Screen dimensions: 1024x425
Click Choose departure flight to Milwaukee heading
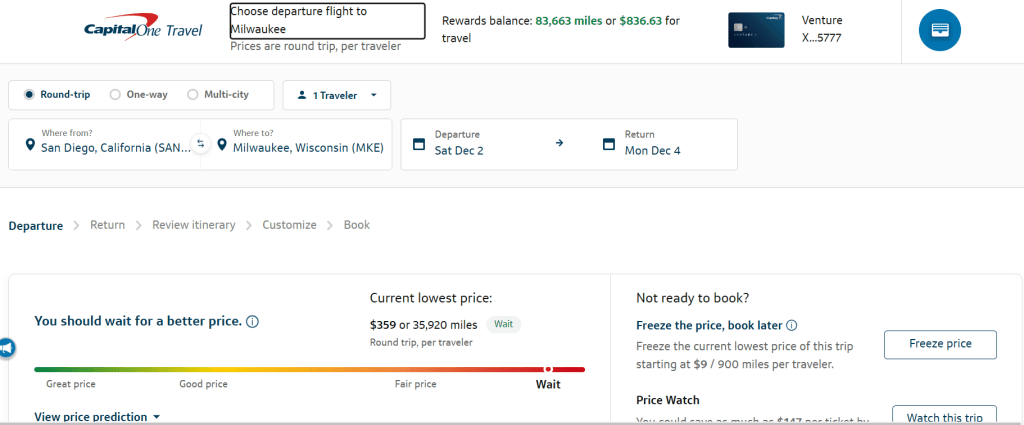tap(327, 20)
